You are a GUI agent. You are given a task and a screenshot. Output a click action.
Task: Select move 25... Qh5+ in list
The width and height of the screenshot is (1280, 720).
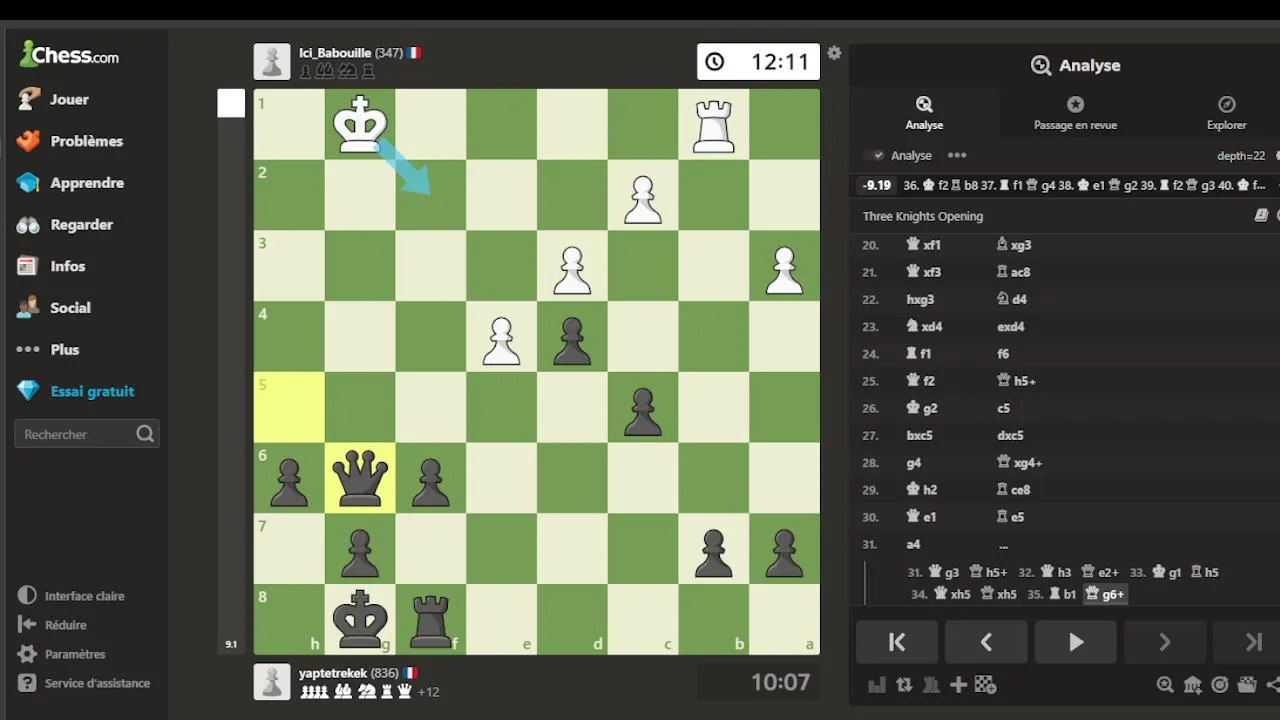(1014, 381)
